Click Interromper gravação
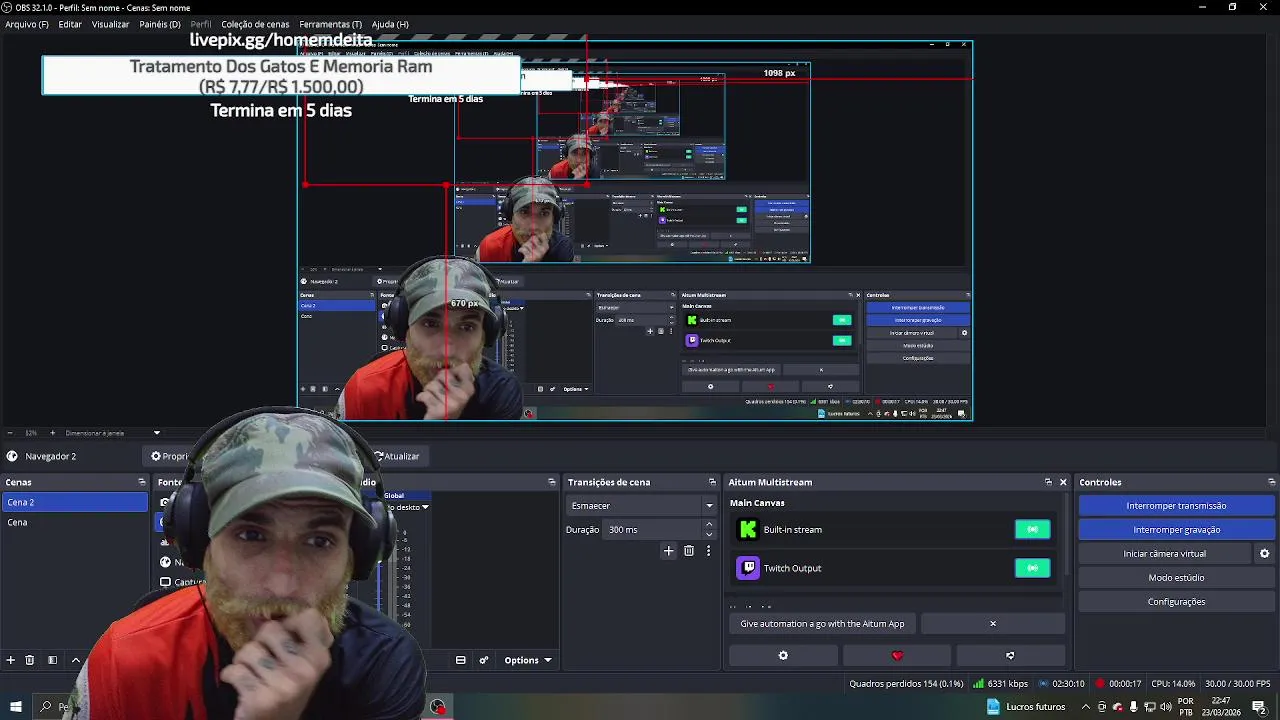Viewport: 1280px width, 720px height. coord(1176,530)
